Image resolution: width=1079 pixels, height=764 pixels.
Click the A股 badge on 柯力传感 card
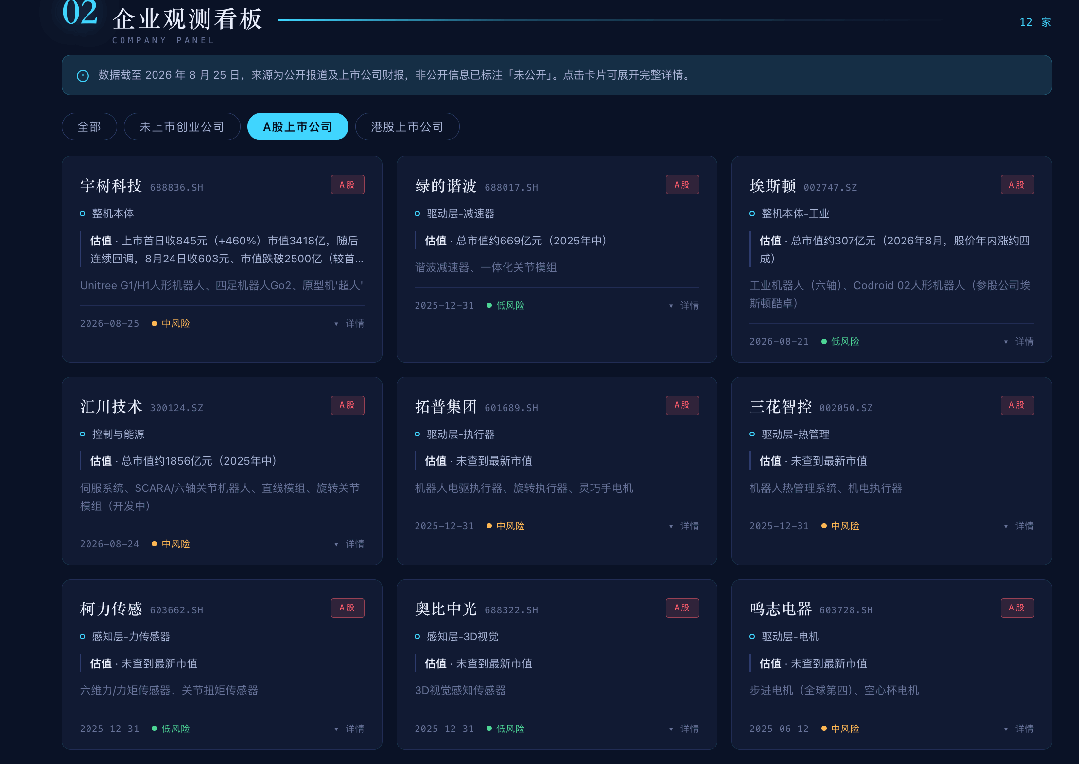coord(348,608)
